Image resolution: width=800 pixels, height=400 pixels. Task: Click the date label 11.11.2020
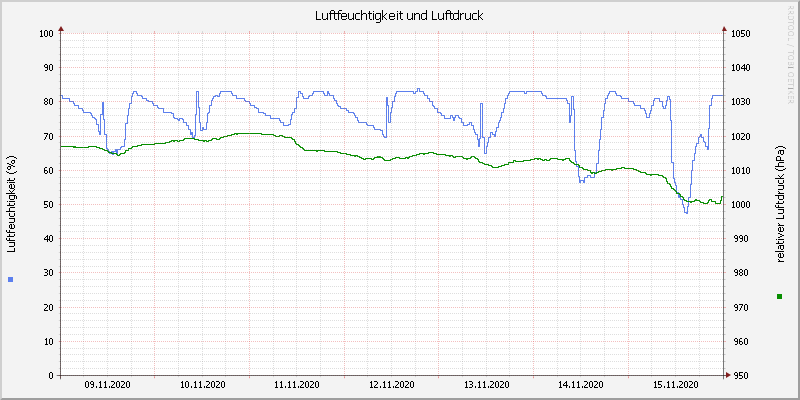tap(296, 384)
